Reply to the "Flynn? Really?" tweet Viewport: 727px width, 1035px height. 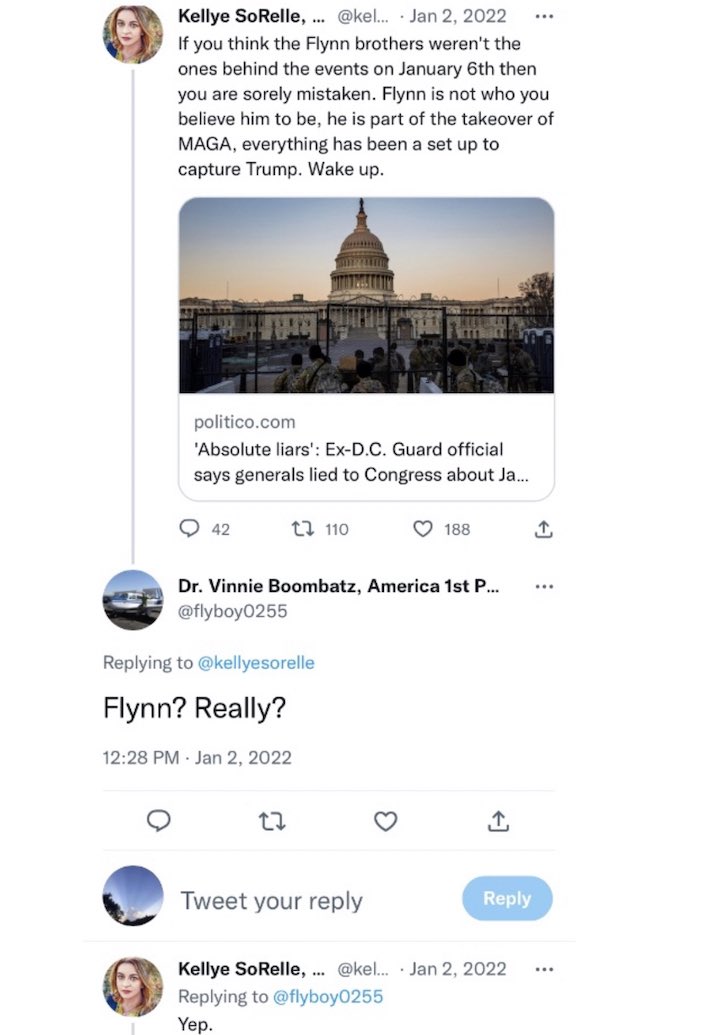pyautogui.click(x=158, y=821)
